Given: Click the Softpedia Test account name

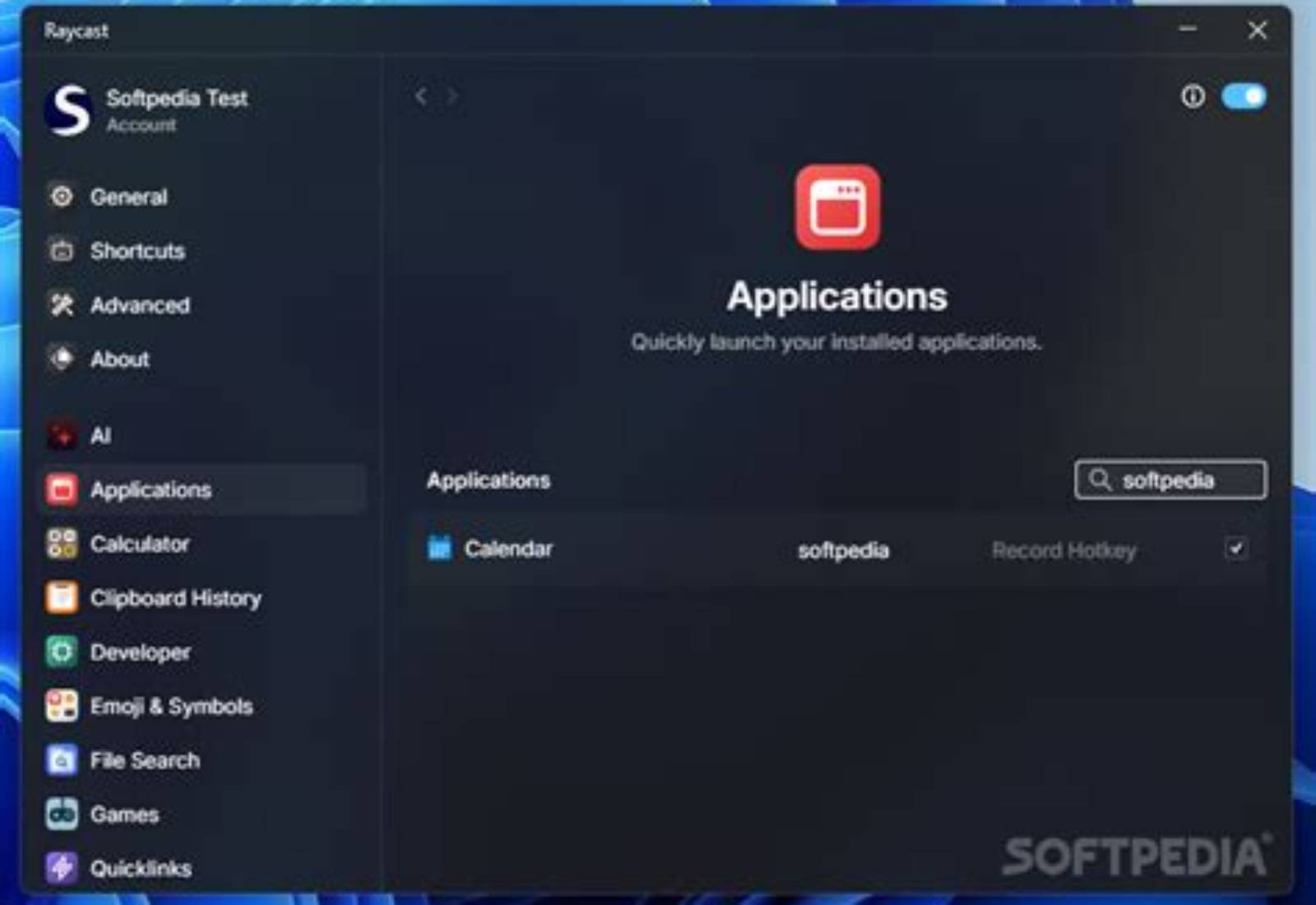Looking at the screenshot, I should coord(177,98).
